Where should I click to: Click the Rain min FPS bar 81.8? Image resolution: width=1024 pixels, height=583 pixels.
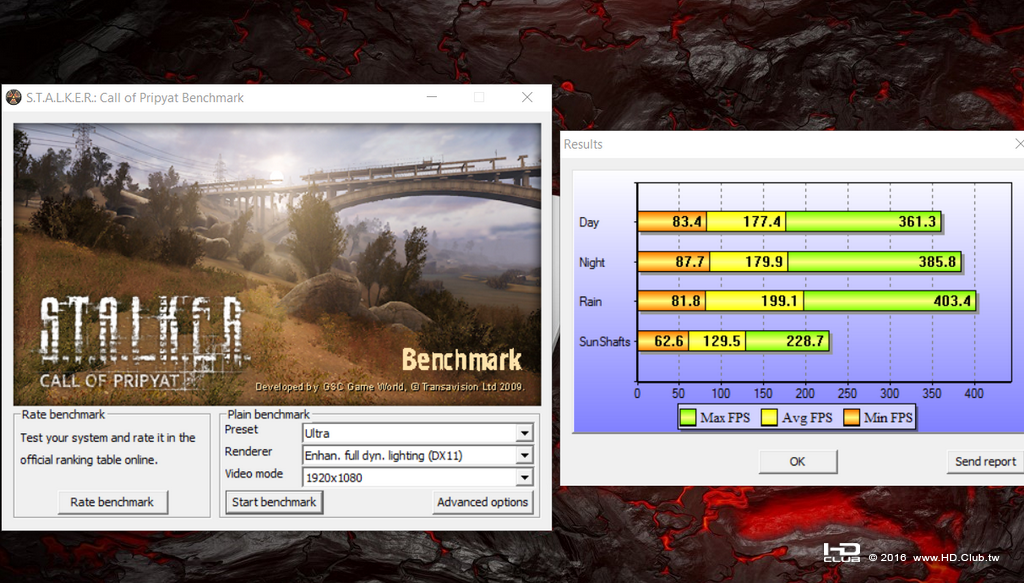671,301
